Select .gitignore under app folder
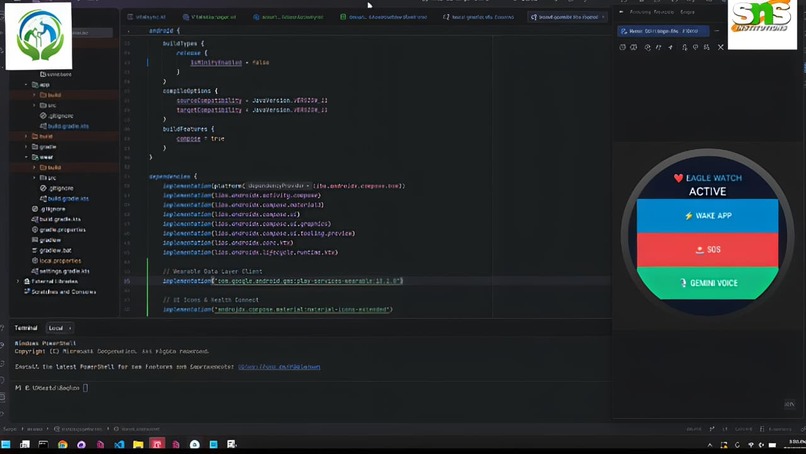 click(57, 116)
